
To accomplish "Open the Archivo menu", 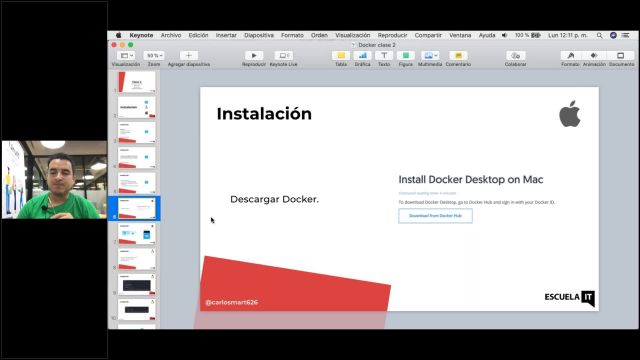I will [x=171, y=36].
